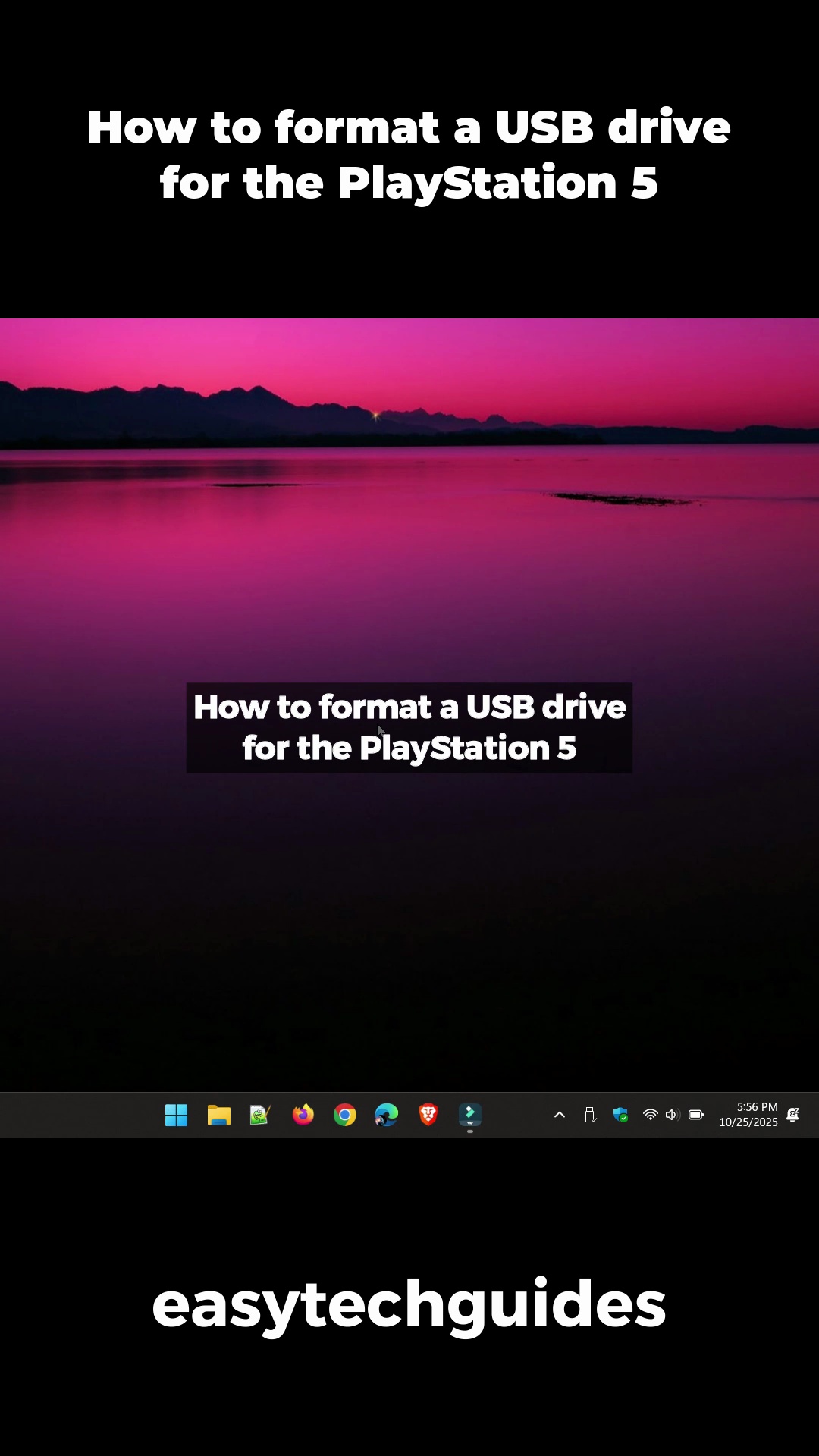The height and width of the screenshot is (1456, 819).
Task: Launch Firefox from the taskbar
Action: pos(303,1115)
